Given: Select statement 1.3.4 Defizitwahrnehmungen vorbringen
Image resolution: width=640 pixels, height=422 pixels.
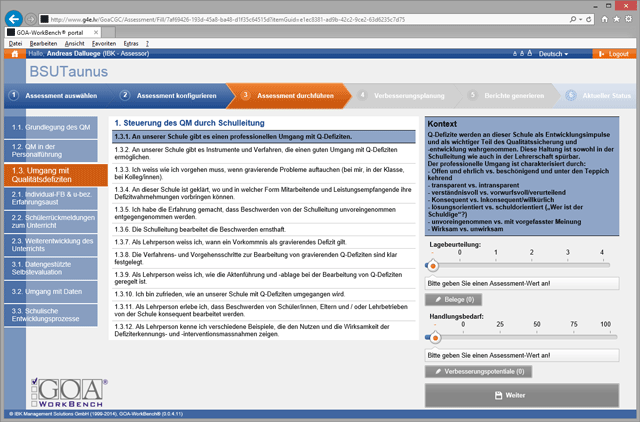Looking at the screenshot, I should [x=264, y=193].
